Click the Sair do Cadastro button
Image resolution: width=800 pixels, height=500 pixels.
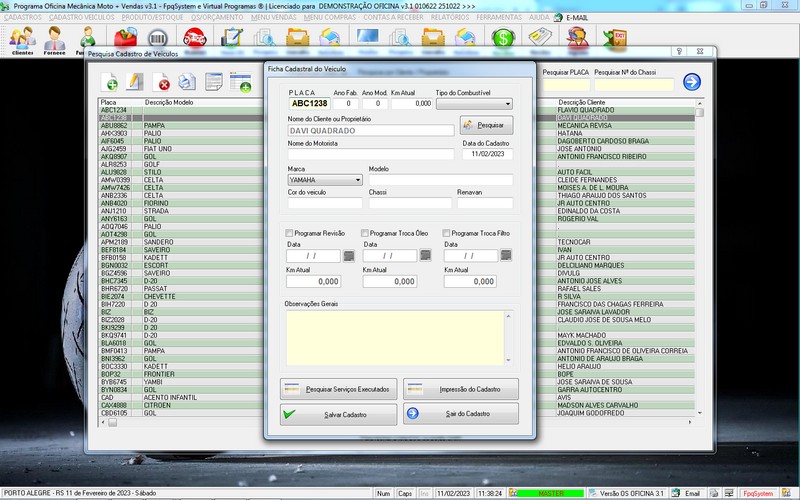coord(461,414)
